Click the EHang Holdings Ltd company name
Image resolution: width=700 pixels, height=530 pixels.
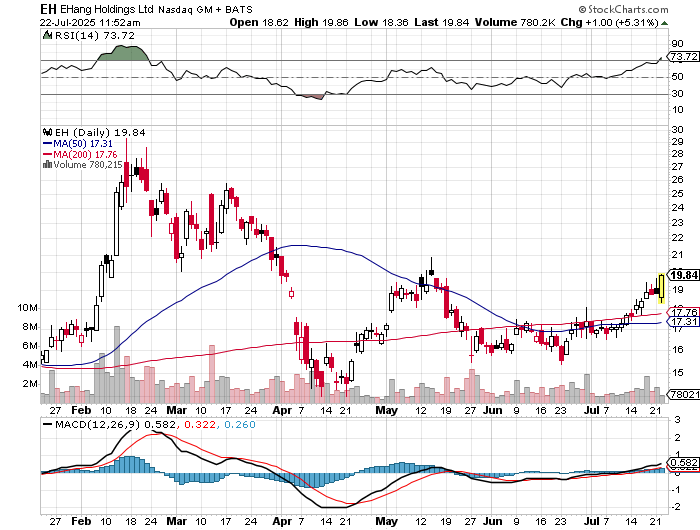107,9
